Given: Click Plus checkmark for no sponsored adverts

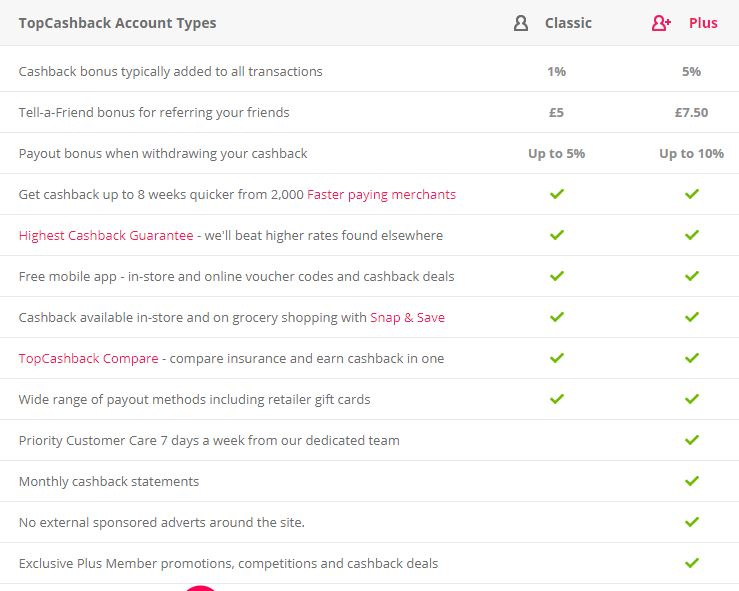Looking at the screenshot, I should tap(692, 522).
